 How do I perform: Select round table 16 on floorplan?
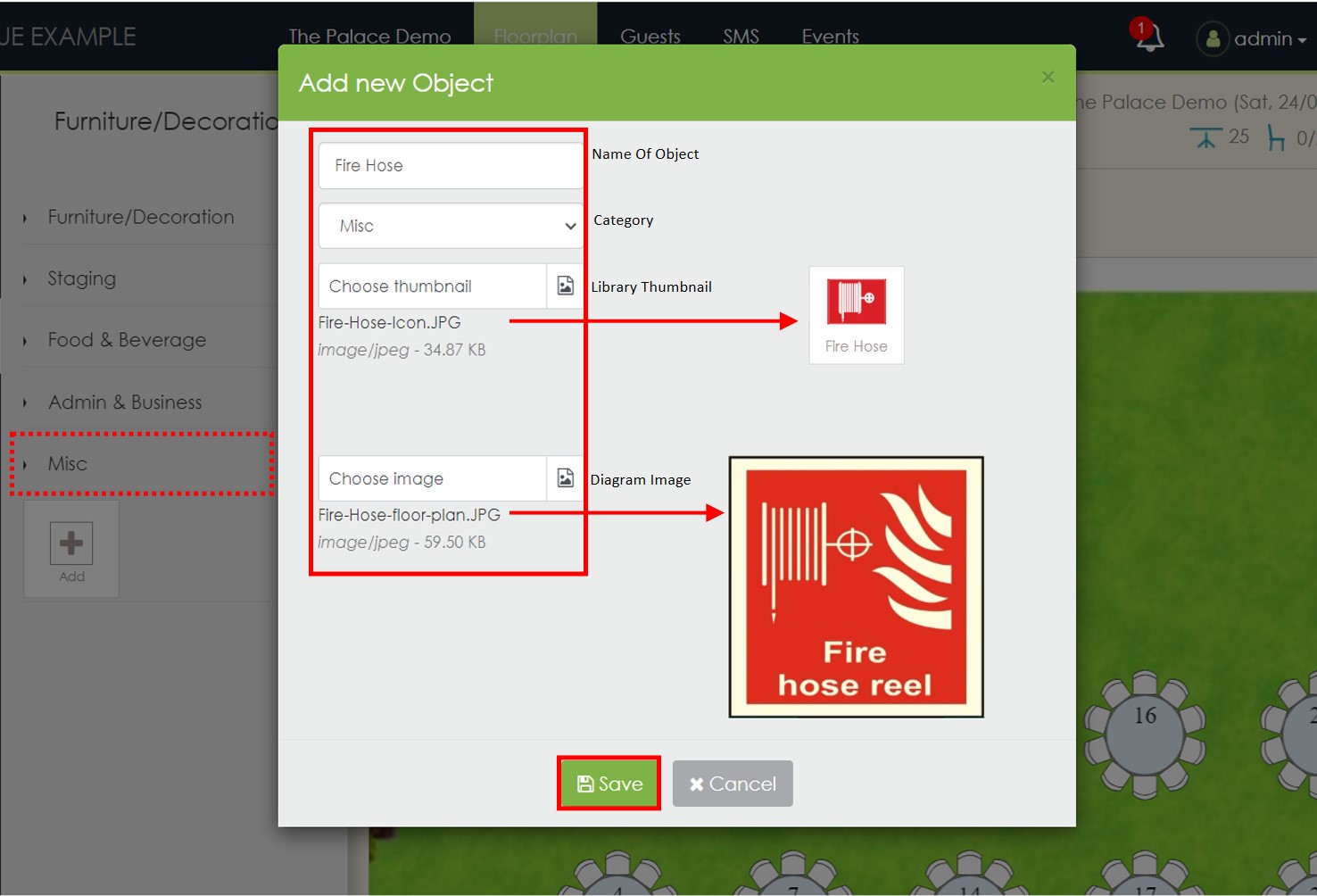1145,734
